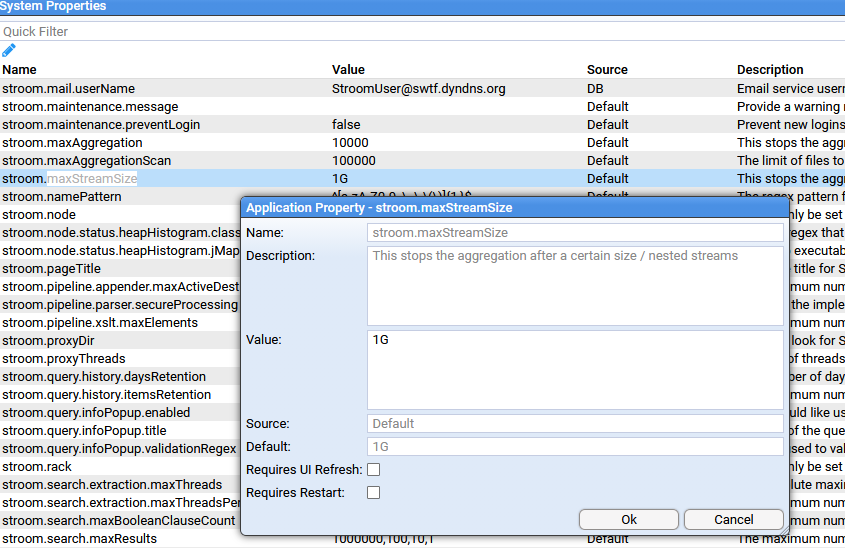The width and height of the screenshot is (845, 548).
Task: Select the stroom.maintenance.preventLogin property
Action: click(x=101, y=125)
